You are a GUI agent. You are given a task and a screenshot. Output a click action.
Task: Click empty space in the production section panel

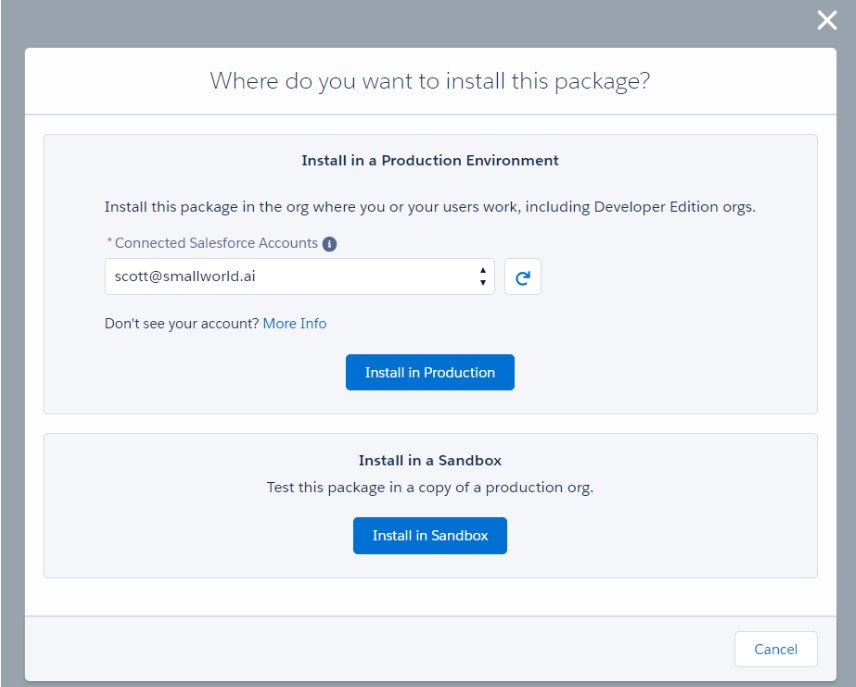[x=680, y=340]
